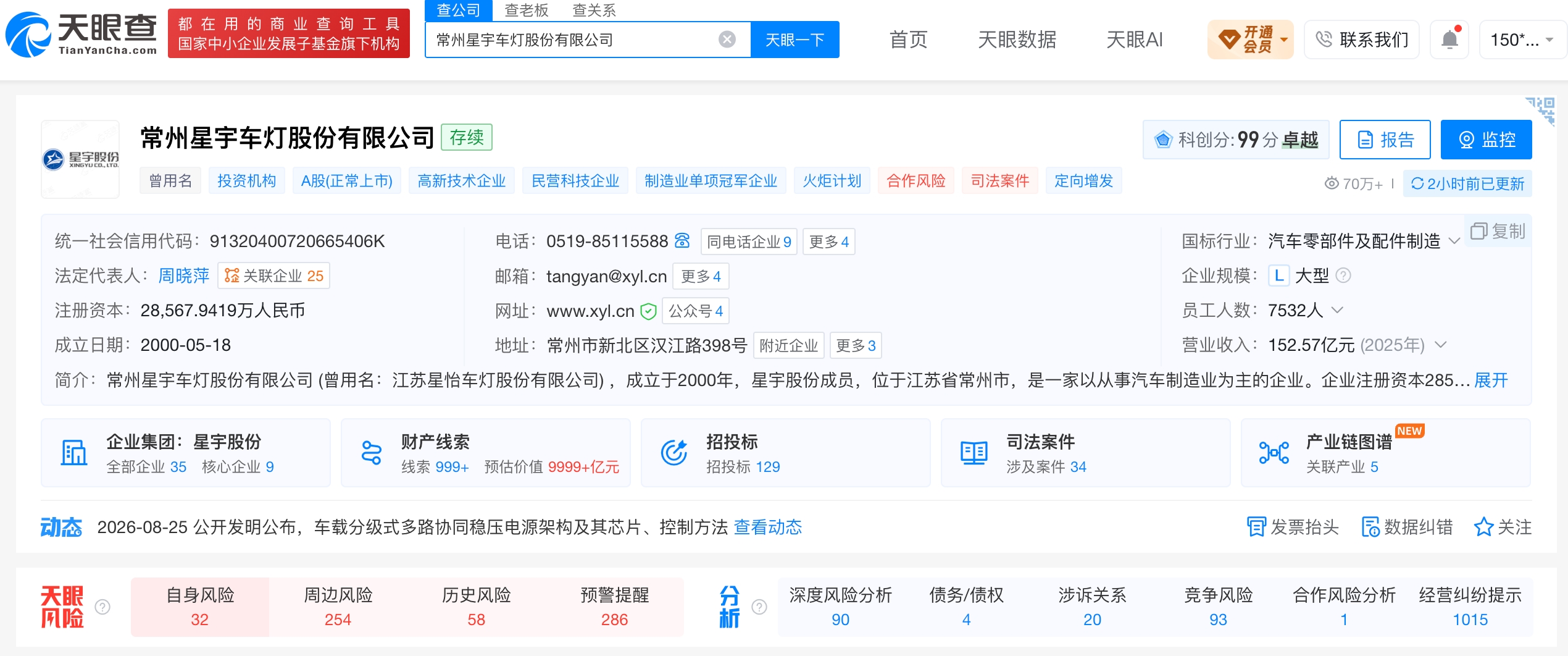Open 经营纠纷提示 1015
1568x656 pixels.
pos(1470,607)
